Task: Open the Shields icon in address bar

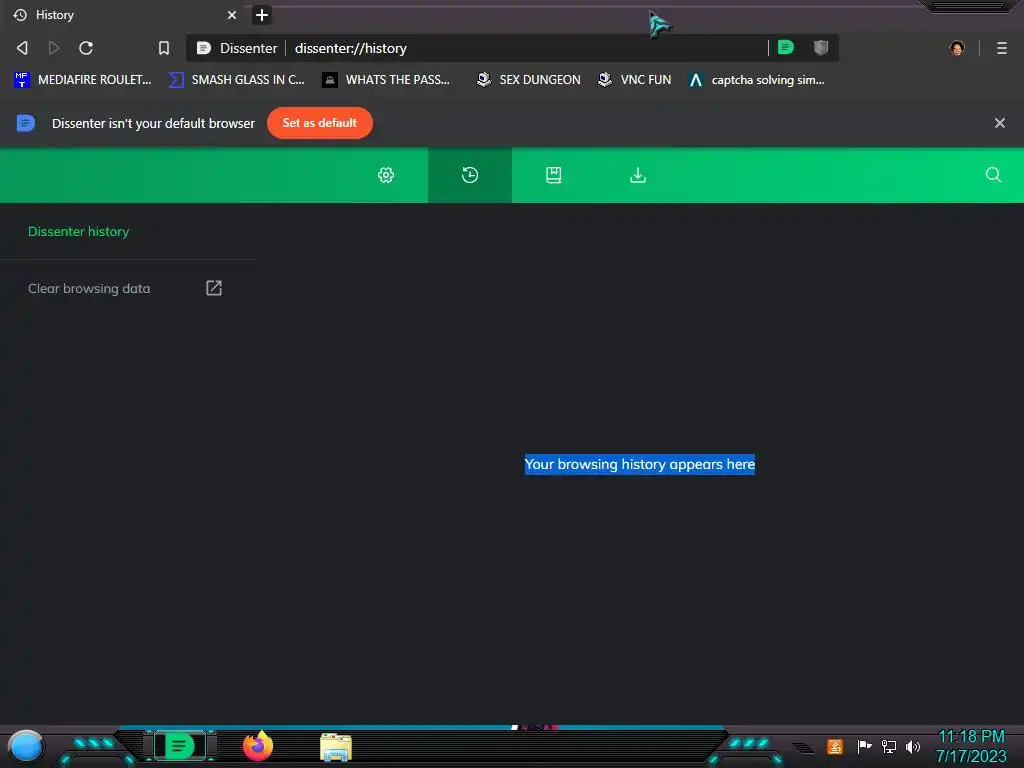Action: 821,47
